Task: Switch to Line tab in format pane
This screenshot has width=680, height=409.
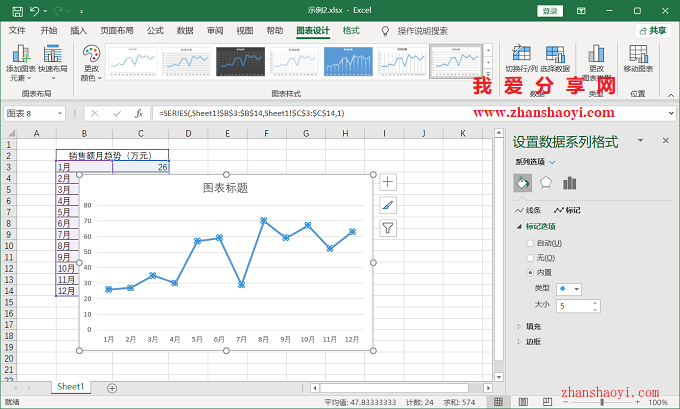Action: point(528,210)
